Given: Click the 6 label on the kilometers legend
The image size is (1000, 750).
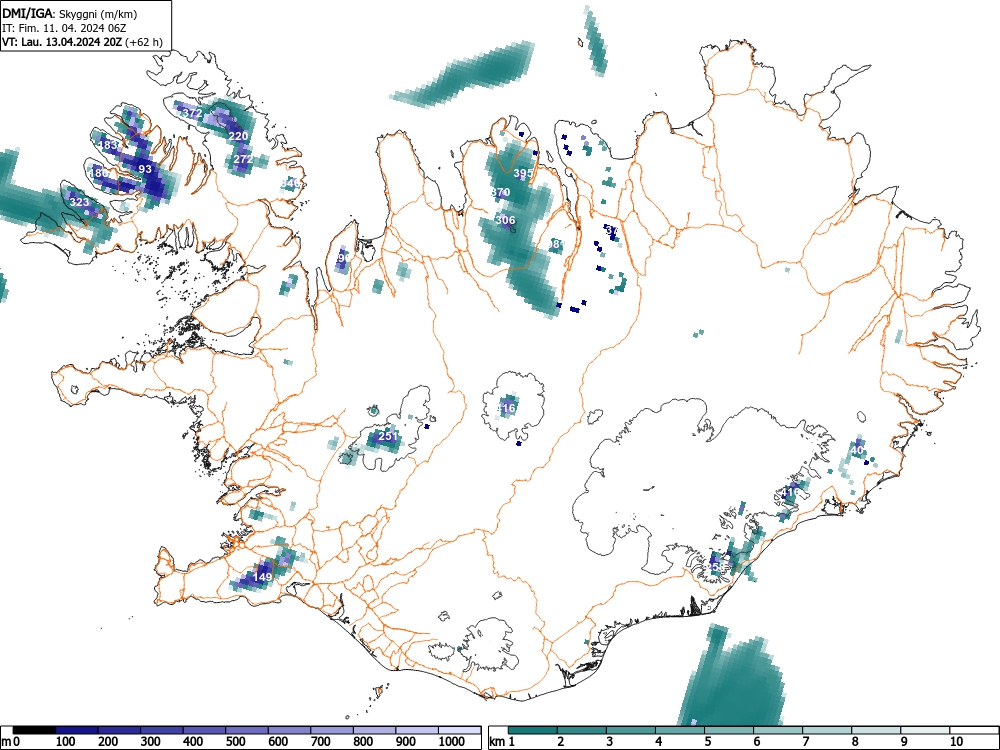Looking at the screenshot, I should [x=756, y=742].
